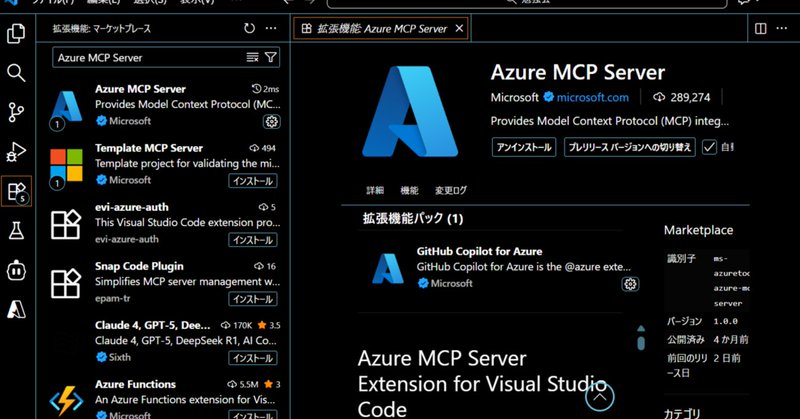
Task: Install the Snap Code Plugin extension
Action: (253, 299)
